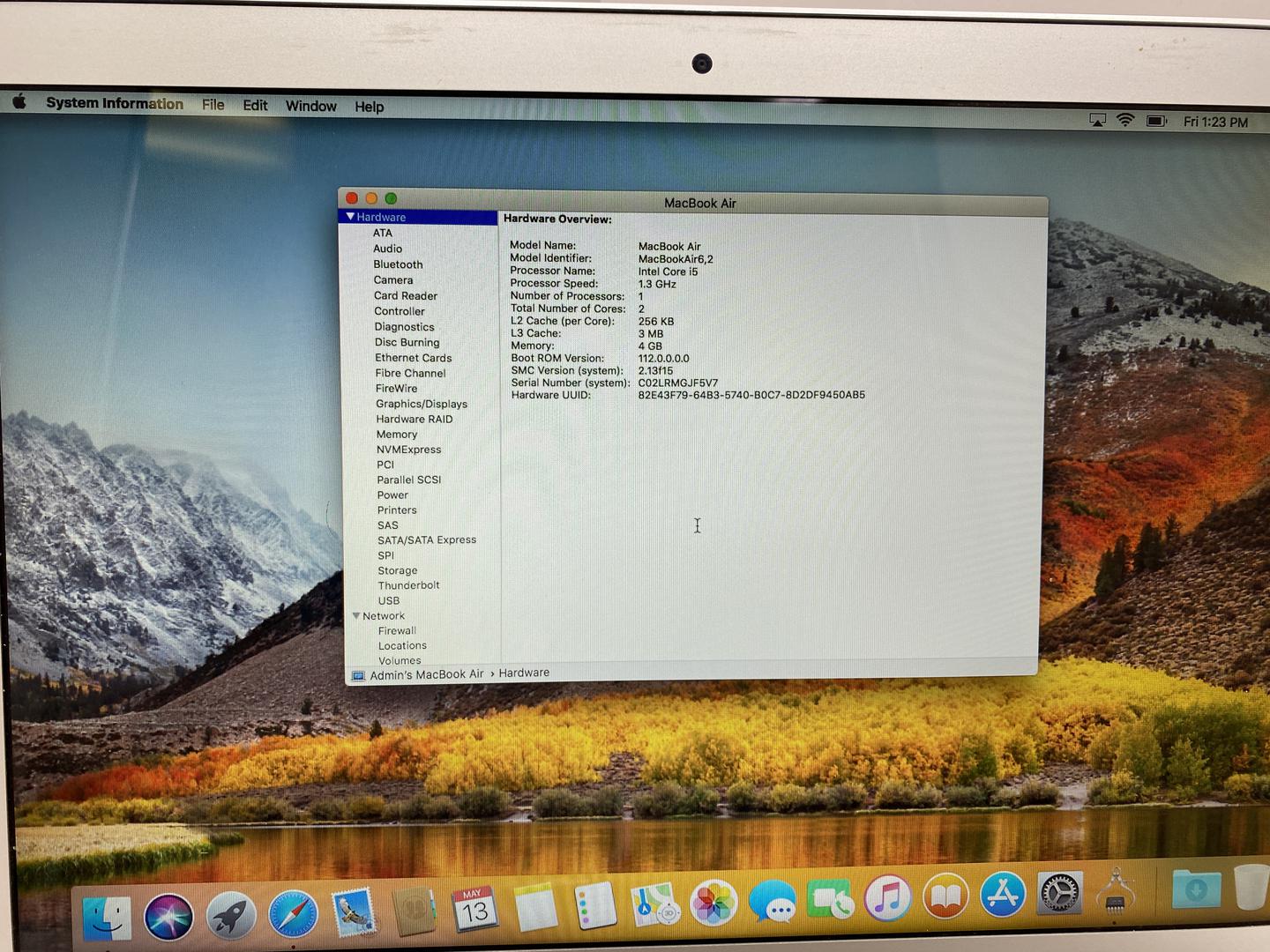Select Power in the sidebar

[x=392, y=495]
